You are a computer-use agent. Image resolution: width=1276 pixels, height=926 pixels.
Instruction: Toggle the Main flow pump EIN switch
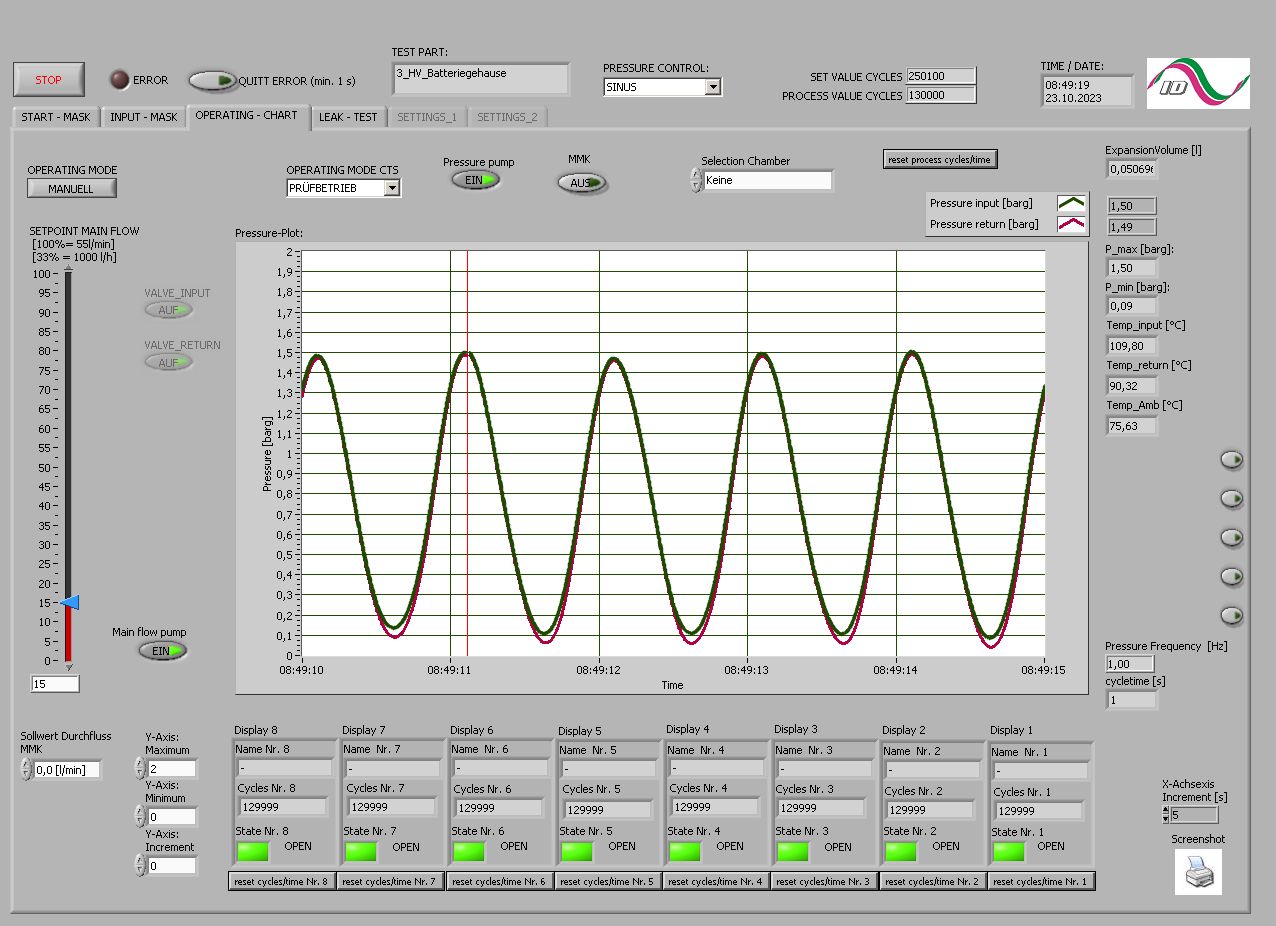coord(163,650)
